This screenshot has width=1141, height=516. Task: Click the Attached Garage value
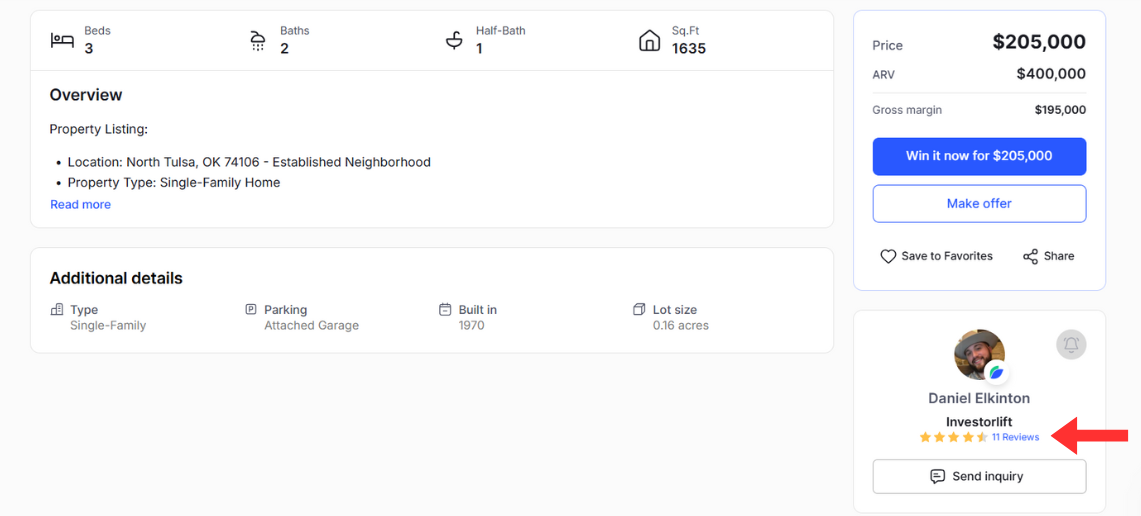click(x=311, y=325)
